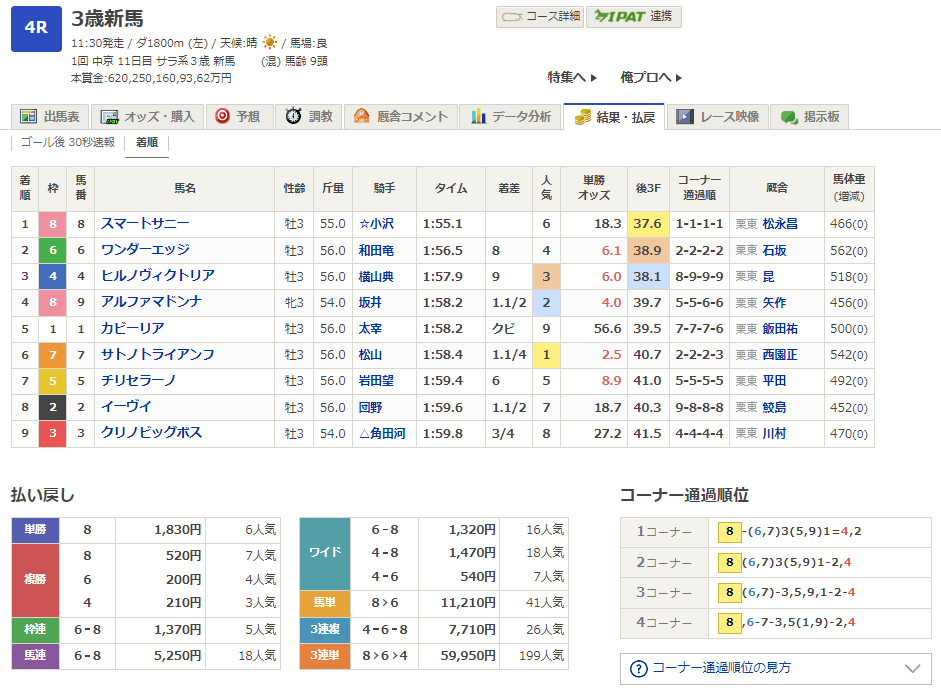Click the 出馬表 tab icon

28,117
